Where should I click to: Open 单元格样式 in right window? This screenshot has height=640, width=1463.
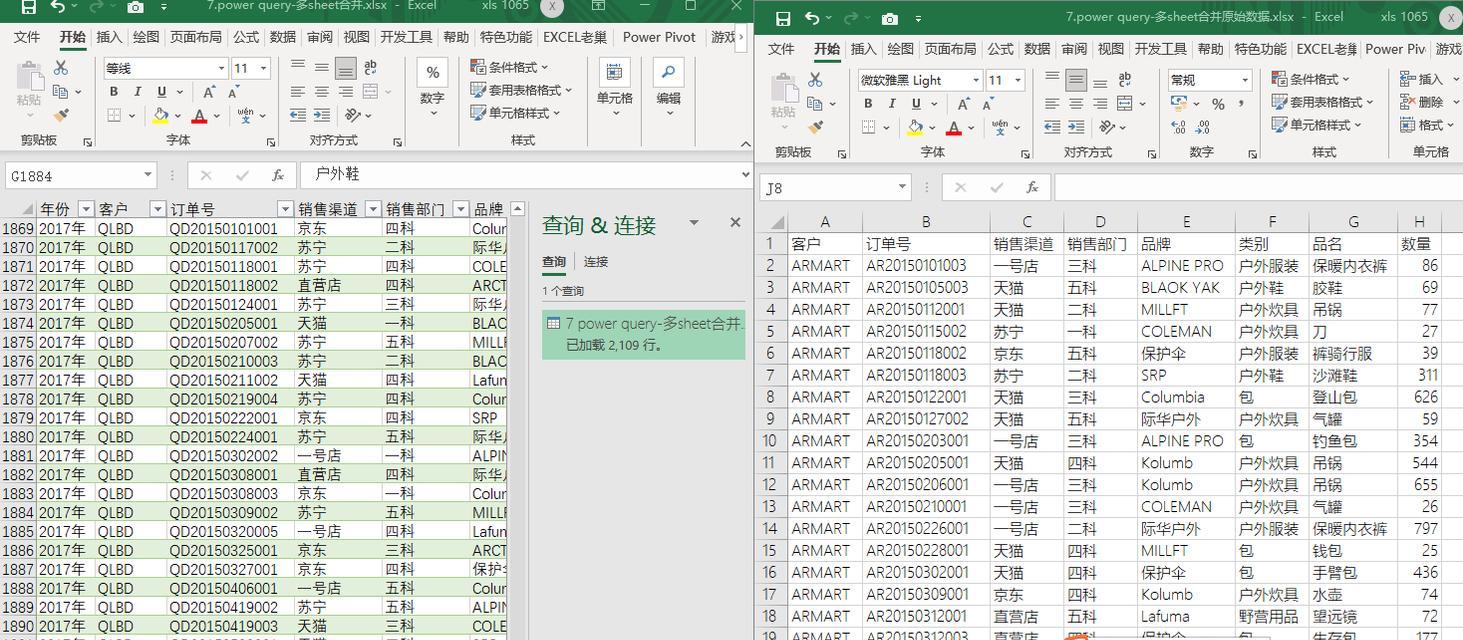[x=1318, y=125]
